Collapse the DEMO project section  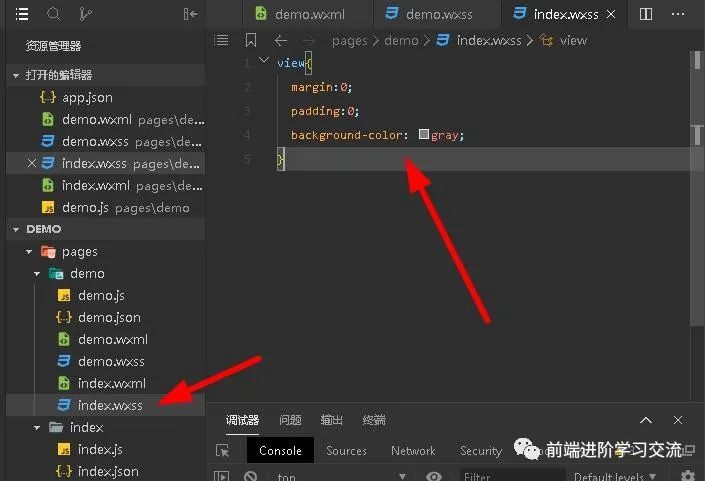16,229
